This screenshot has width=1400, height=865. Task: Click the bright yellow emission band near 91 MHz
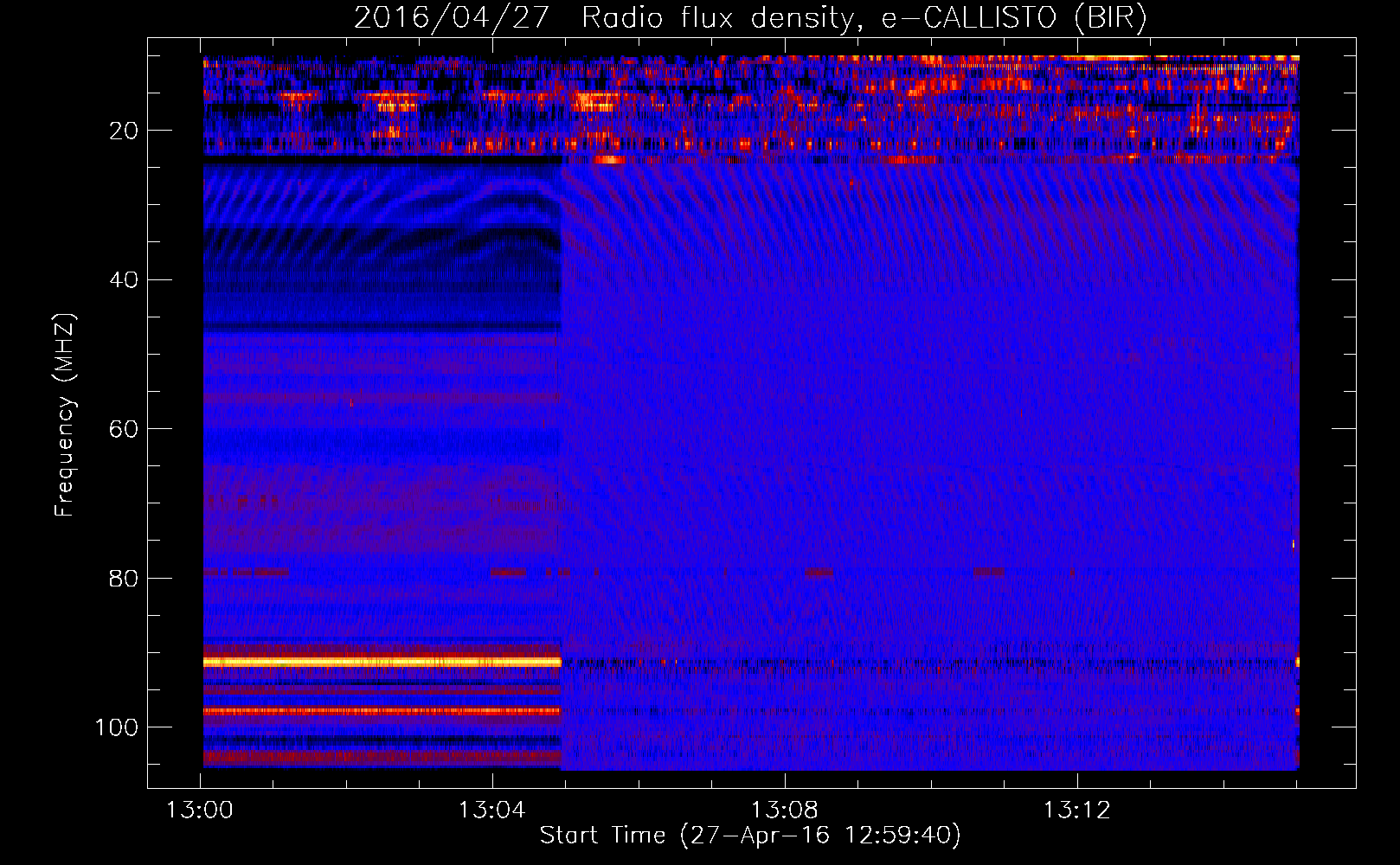(382, 662)
